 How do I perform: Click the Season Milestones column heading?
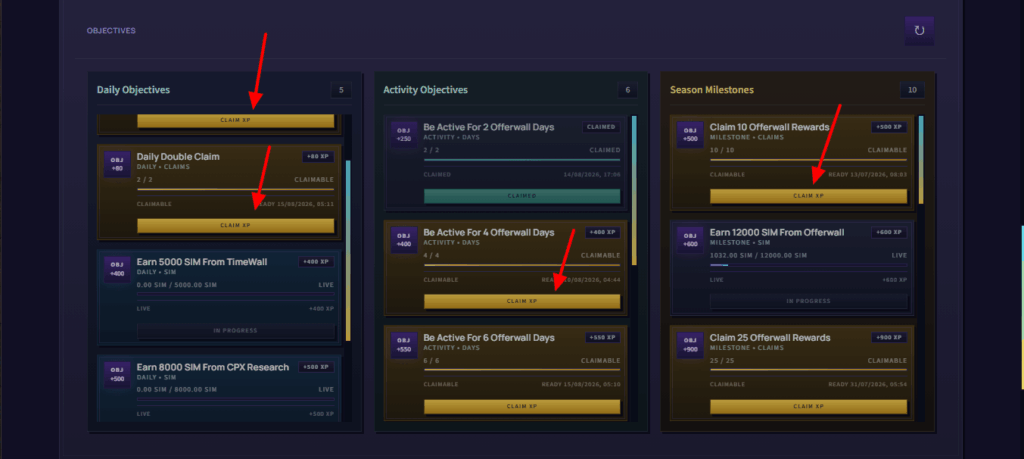(712, 90)
